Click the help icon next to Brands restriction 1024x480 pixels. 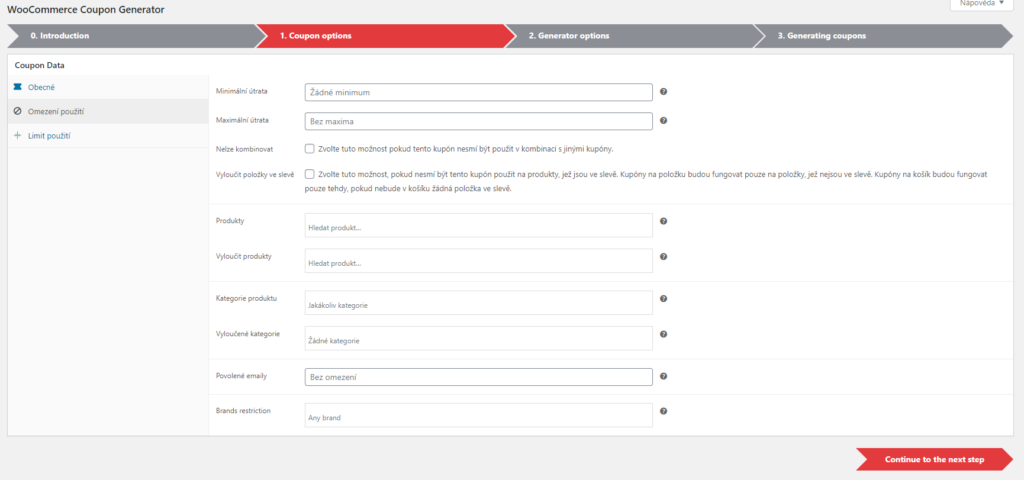pos(664,411)
